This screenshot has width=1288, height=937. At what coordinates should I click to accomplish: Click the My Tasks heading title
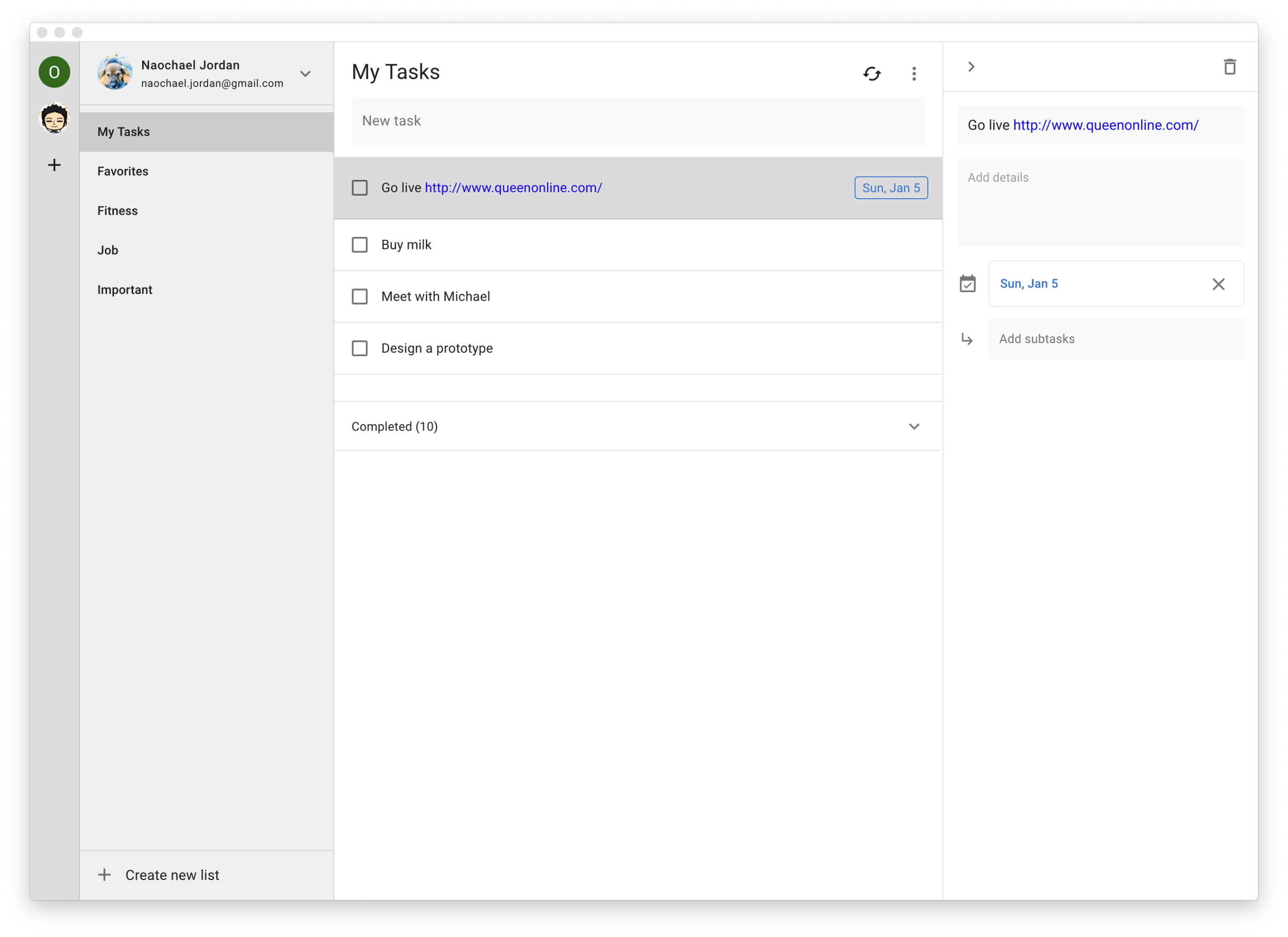coord(395,72)
